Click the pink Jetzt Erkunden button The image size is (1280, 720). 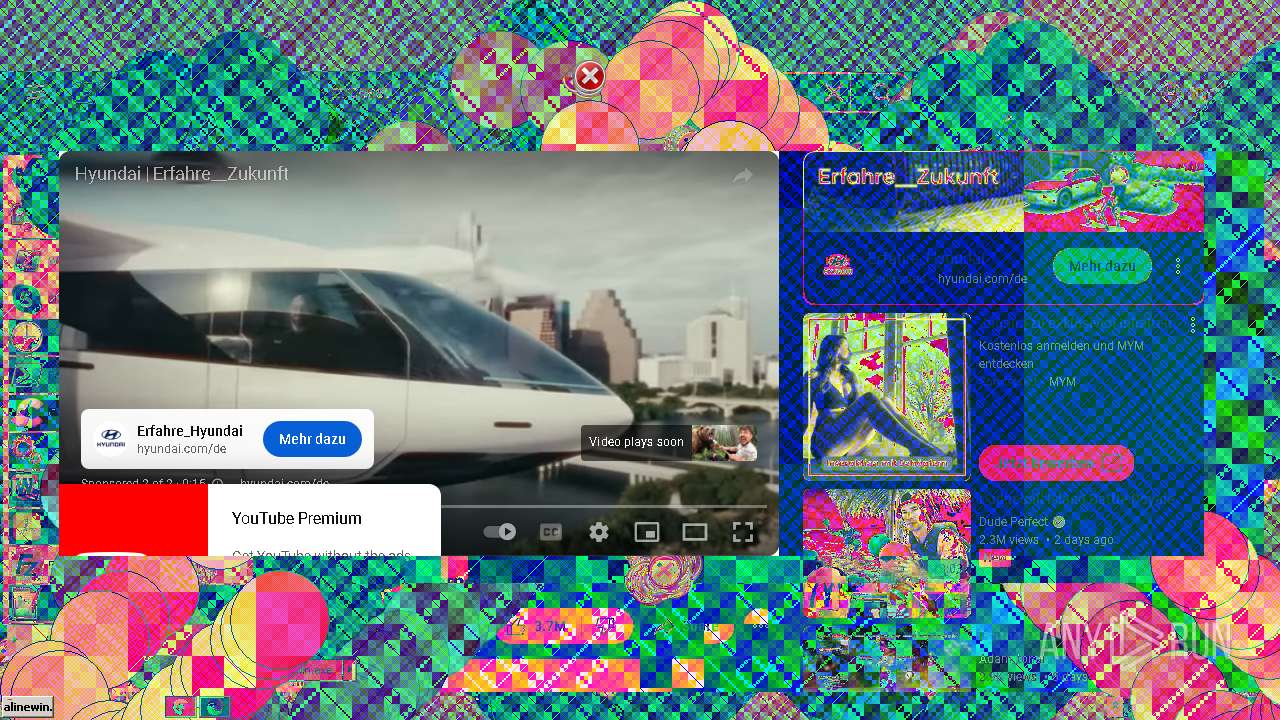[x=1056, y=463]
